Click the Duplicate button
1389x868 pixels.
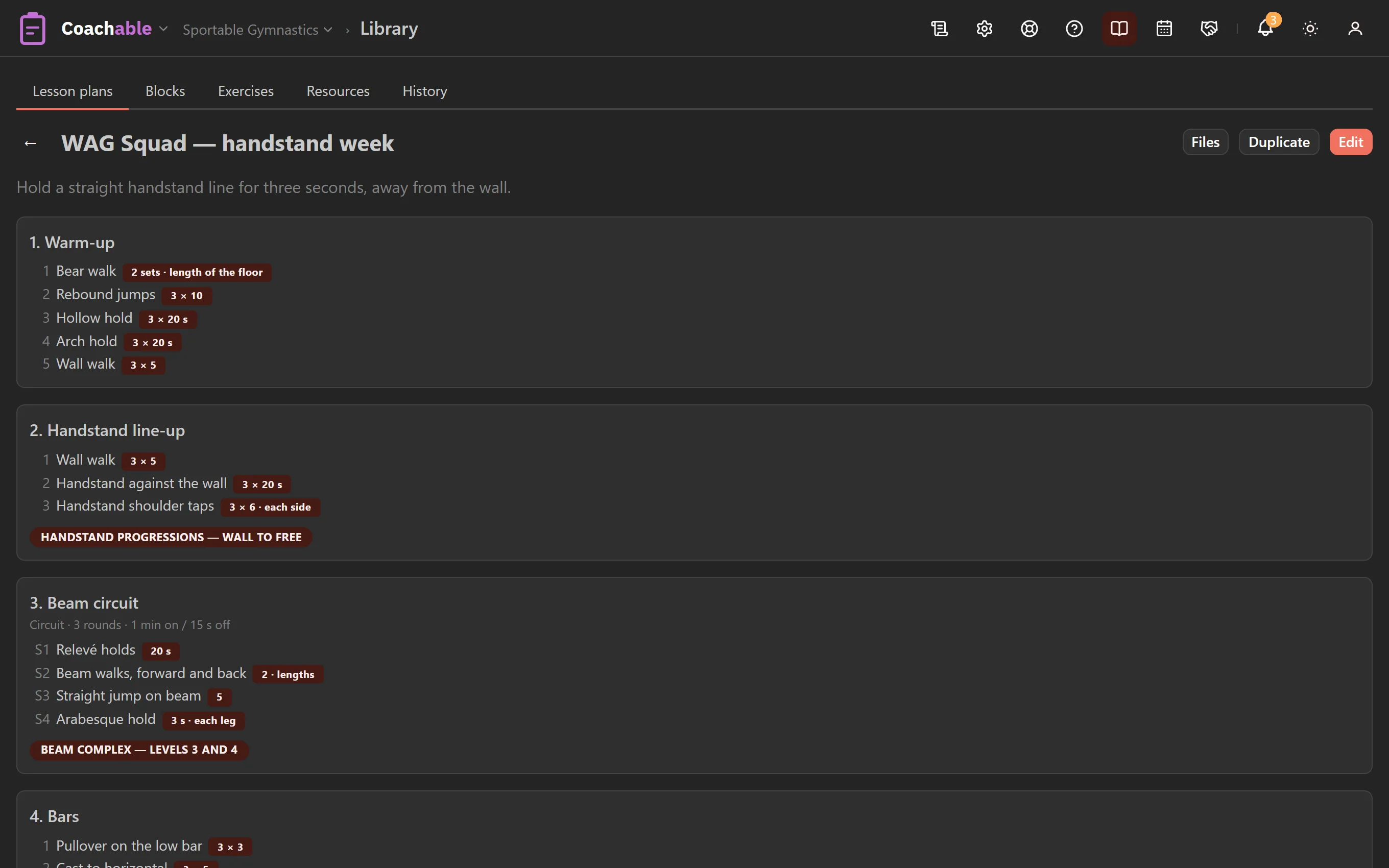coord(1279,142)
